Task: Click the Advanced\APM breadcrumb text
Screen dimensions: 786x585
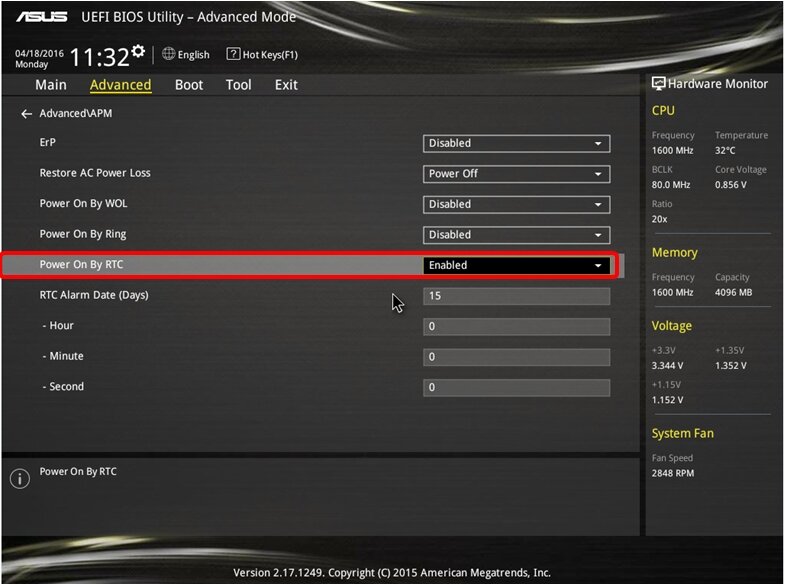Action: (76, 113)
